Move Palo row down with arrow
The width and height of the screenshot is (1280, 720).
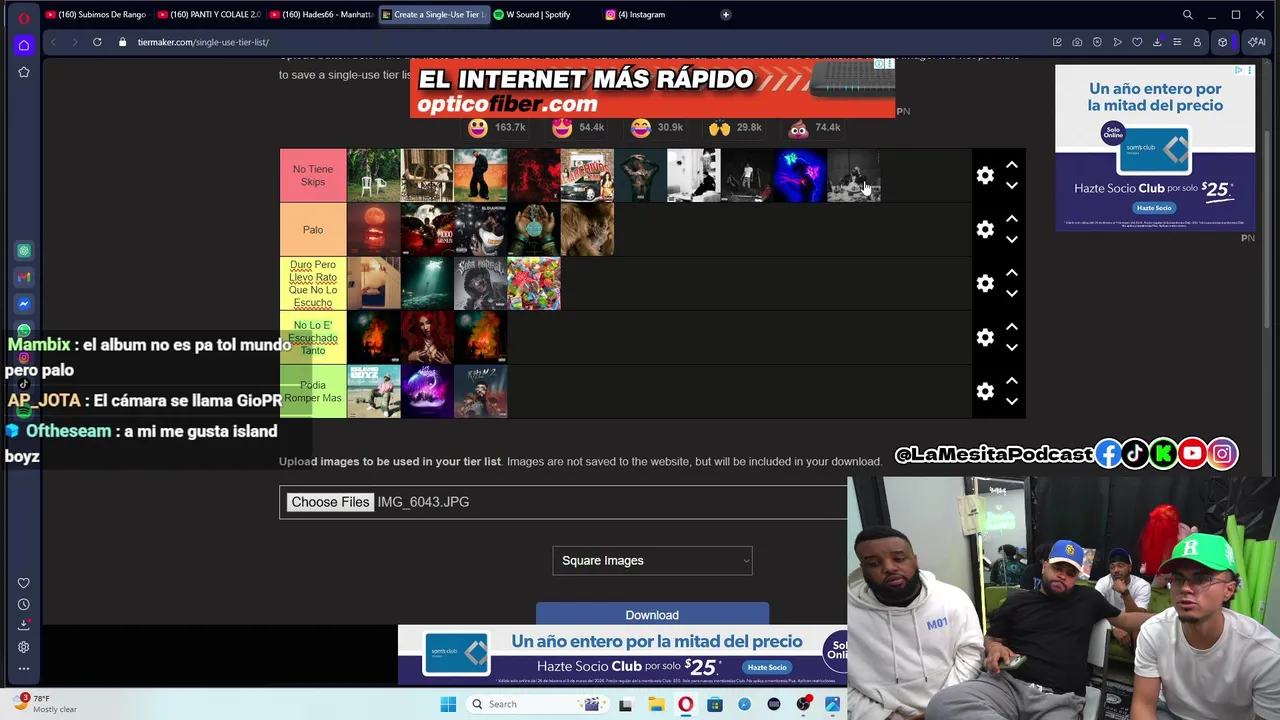tap(1011, 240)
